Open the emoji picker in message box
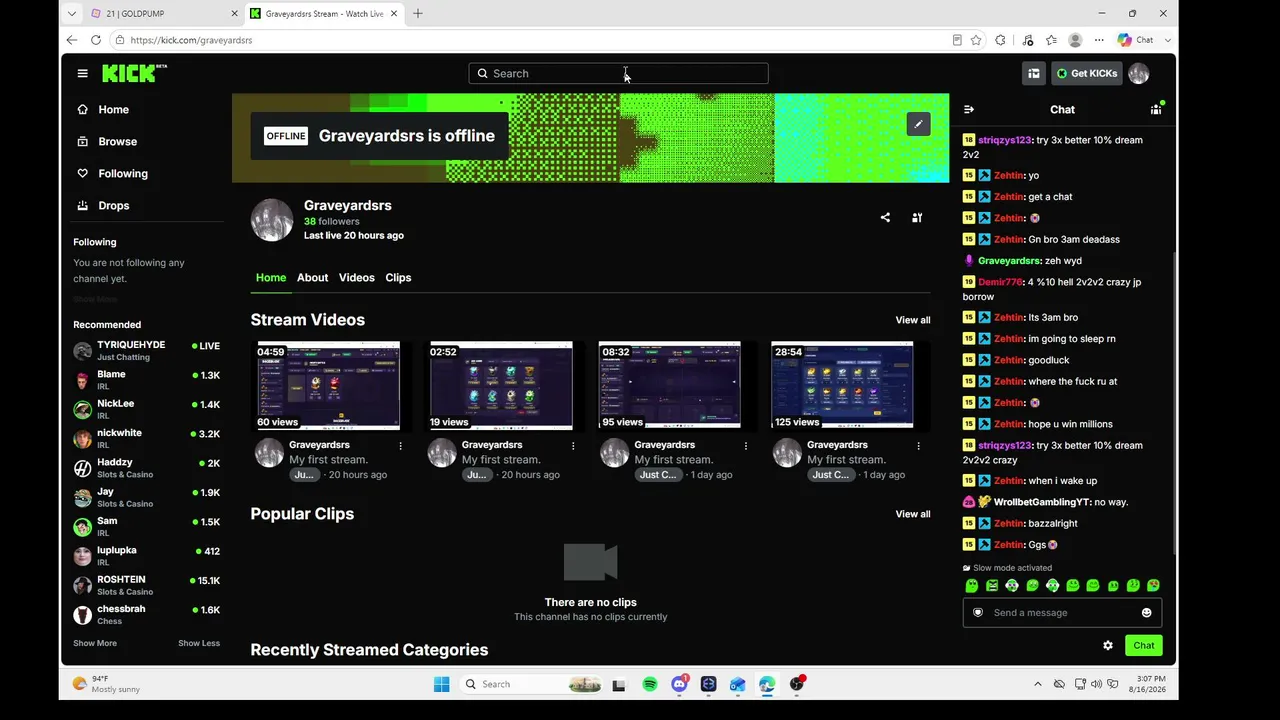This screenshot has width=1280, height=720. pyautogui.click(x=1147, y=613)
